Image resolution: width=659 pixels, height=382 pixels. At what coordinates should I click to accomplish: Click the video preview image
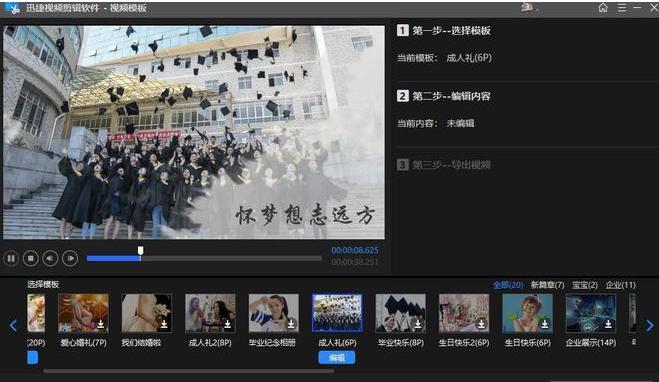pos(194,132)
